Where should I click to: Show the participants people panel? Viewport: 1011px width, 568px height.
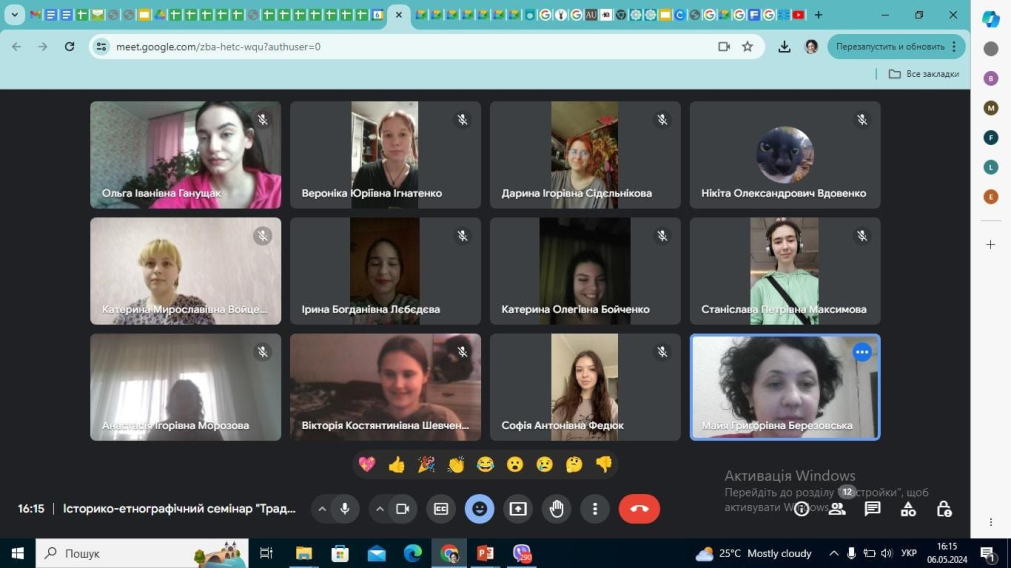pyautogui.click(x=837, y=509)
